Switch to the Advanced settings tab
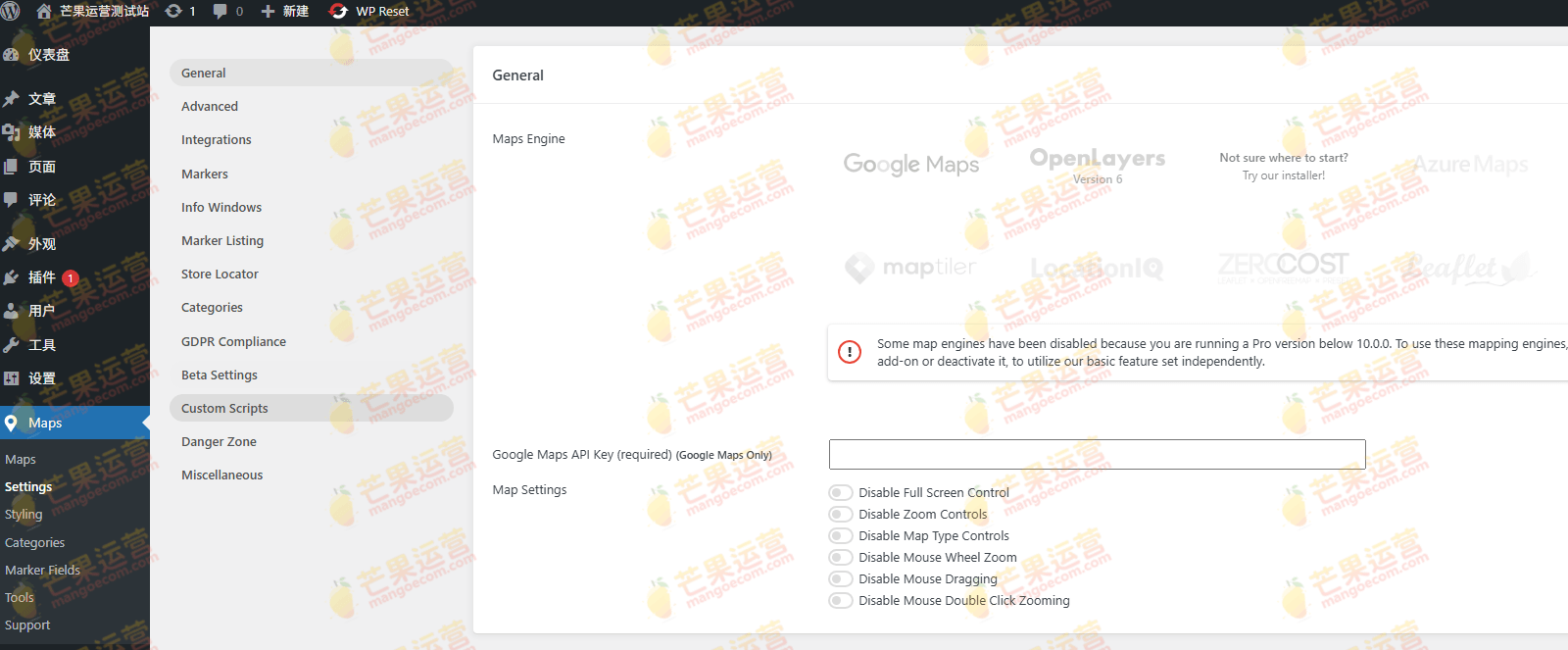The width and height of the screenshot is (1568, 650). pos(312,106)
